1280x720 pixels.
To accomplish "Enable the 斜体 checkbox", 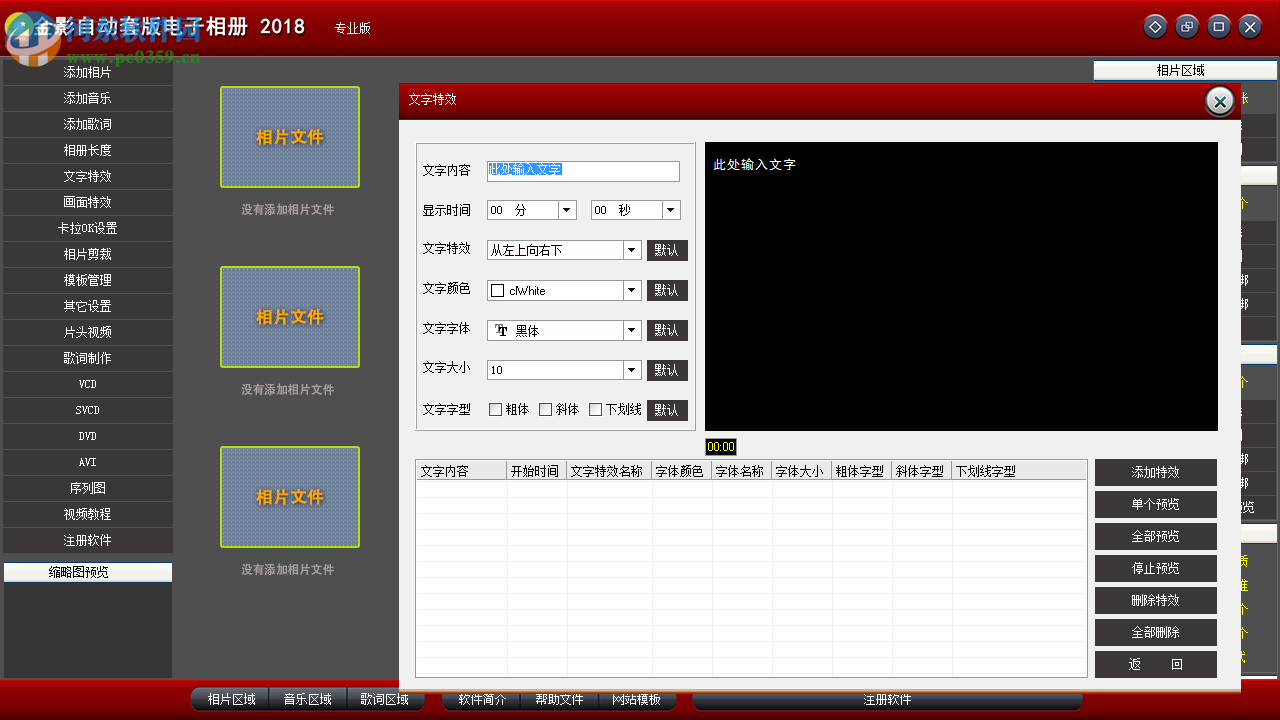I will 545,409.
